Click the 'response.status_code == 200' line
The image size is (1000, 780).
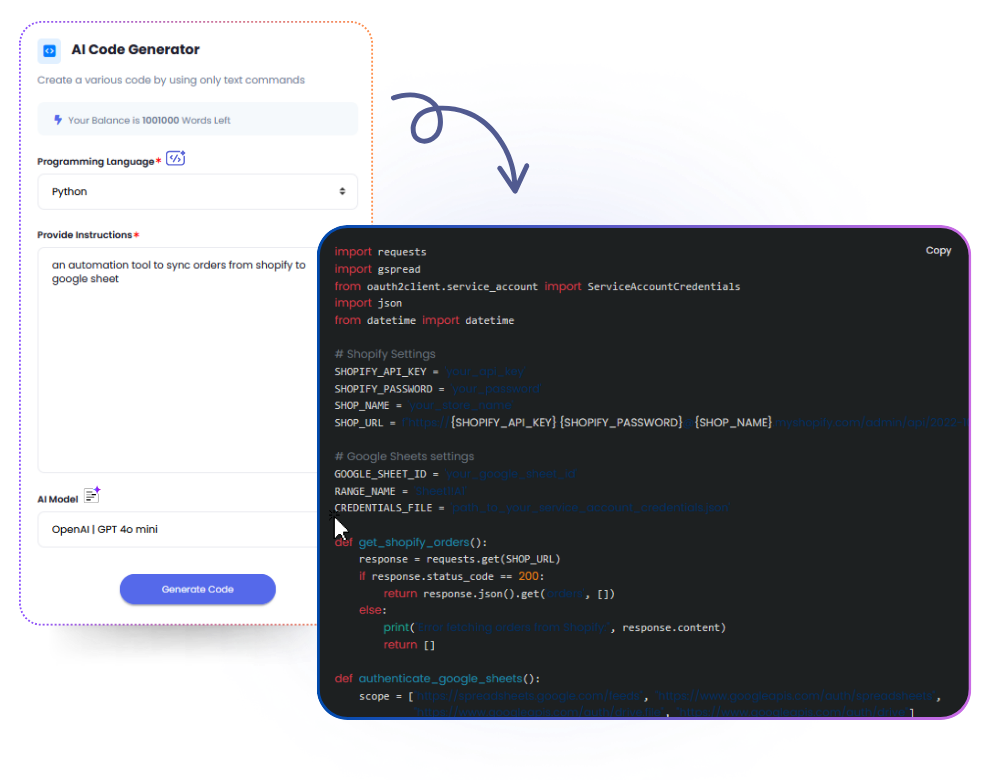tap(451, 577)
